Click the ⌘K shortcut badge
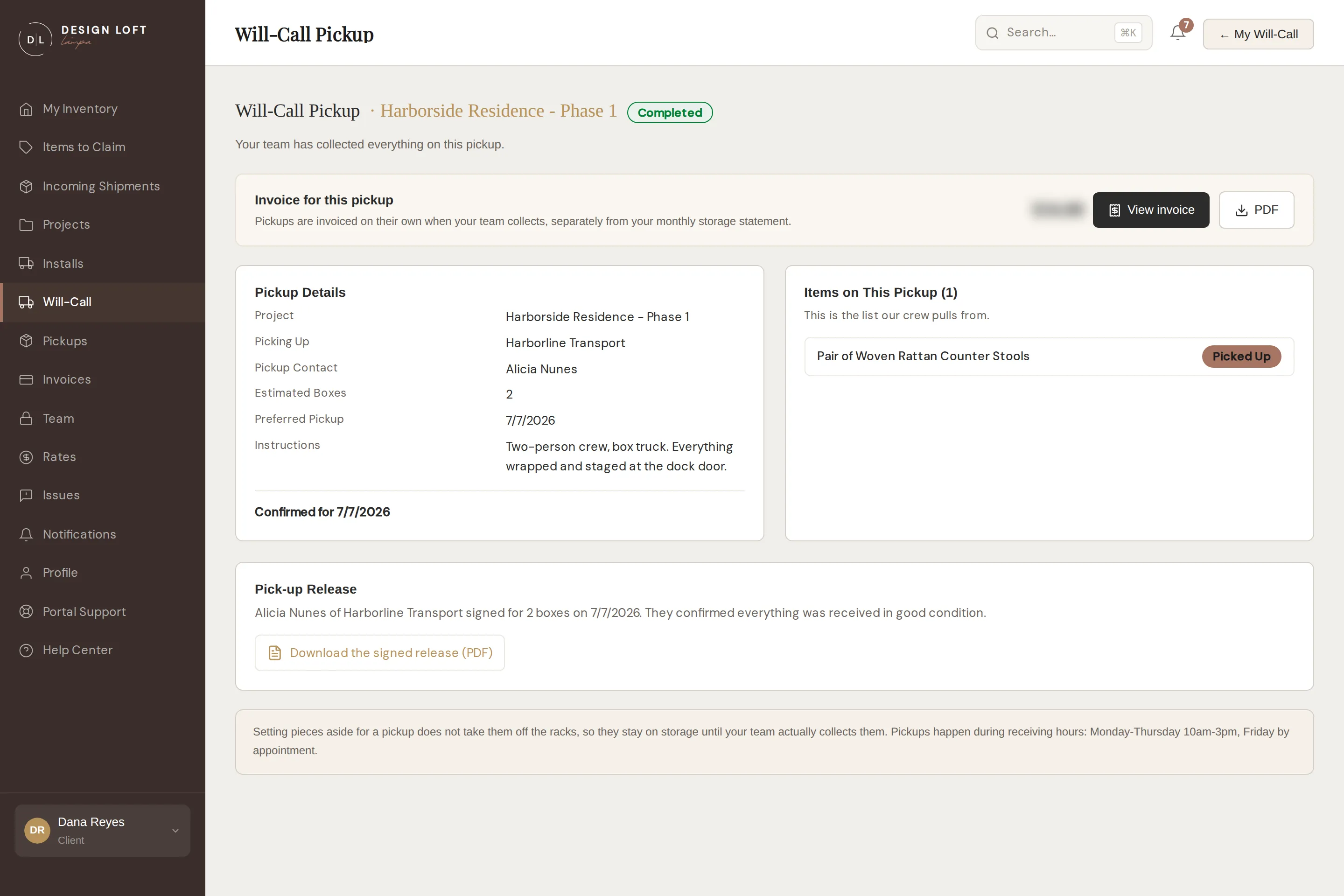This screenshot has width=1344, height=896. pos(1128,33)
